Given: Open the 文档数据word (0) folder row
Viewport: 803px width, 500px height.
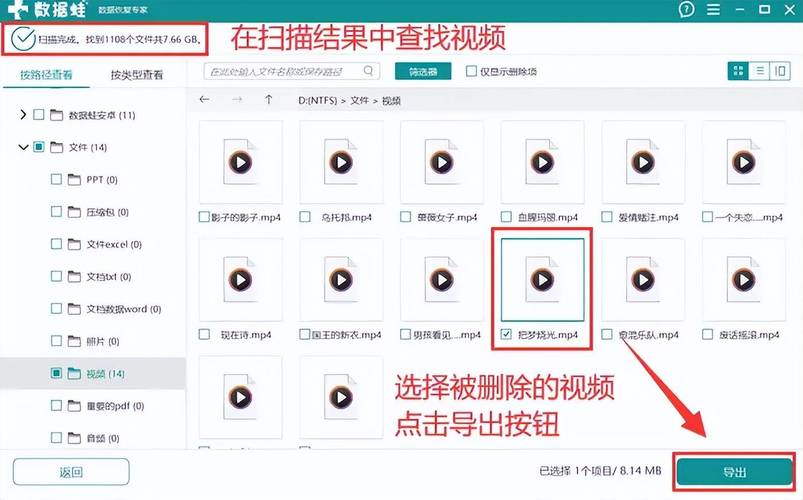Looking at the screenshot, I should 93,309.
